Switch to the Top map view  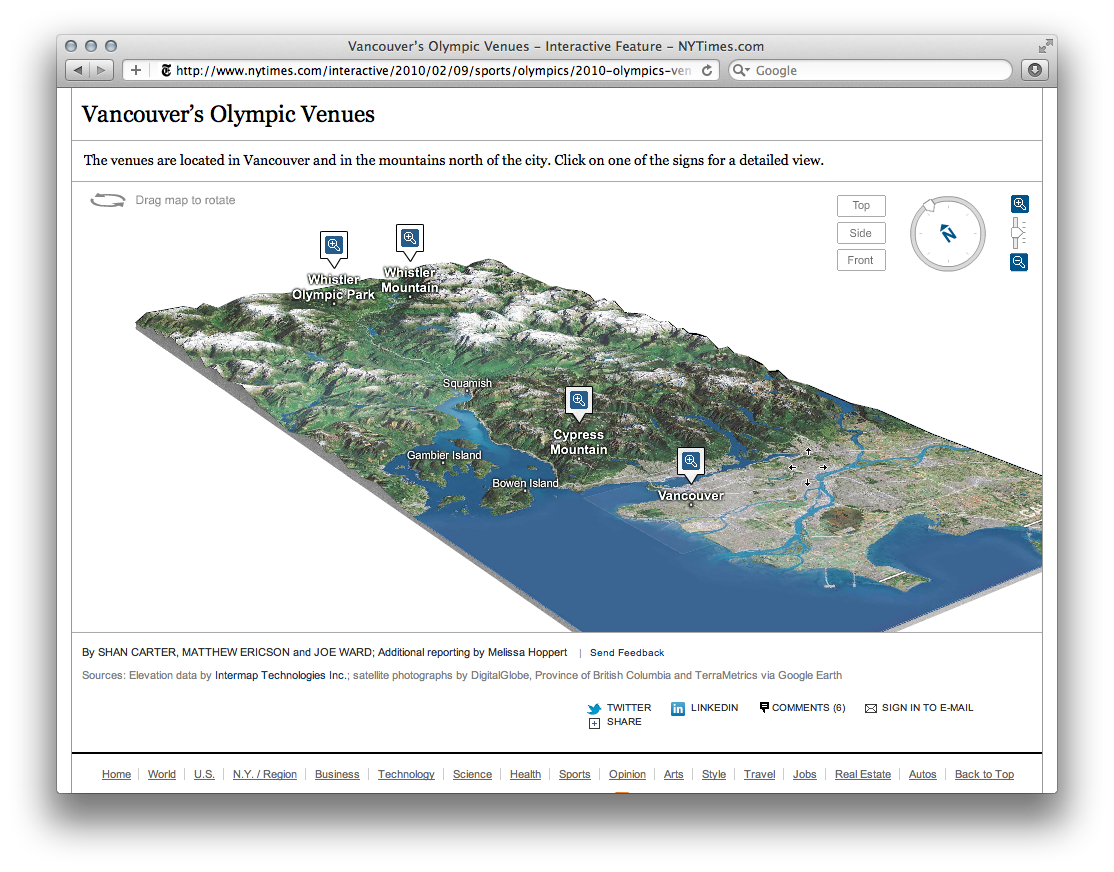pos(861,205)
